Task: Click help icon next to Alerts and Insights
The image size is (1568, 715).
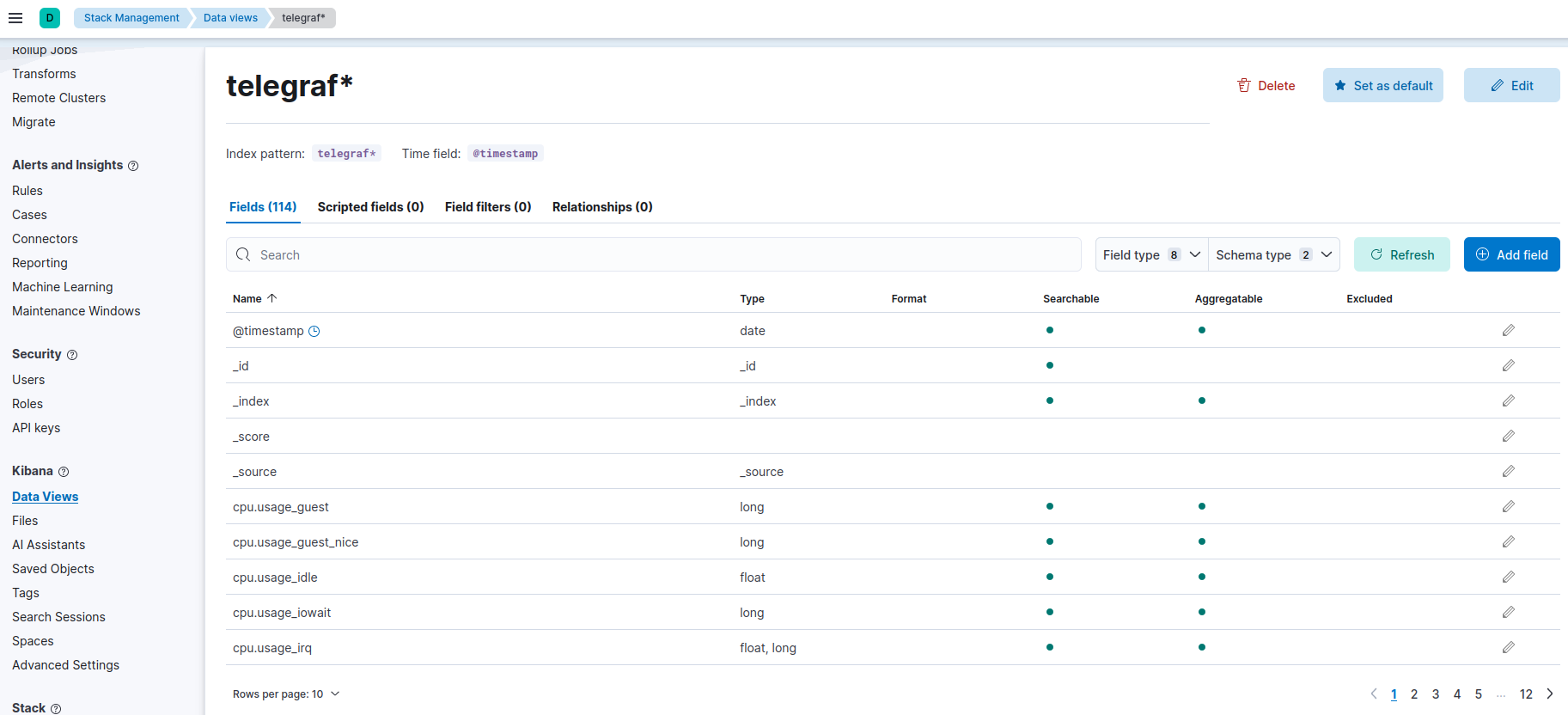Action: pos(133,166)
